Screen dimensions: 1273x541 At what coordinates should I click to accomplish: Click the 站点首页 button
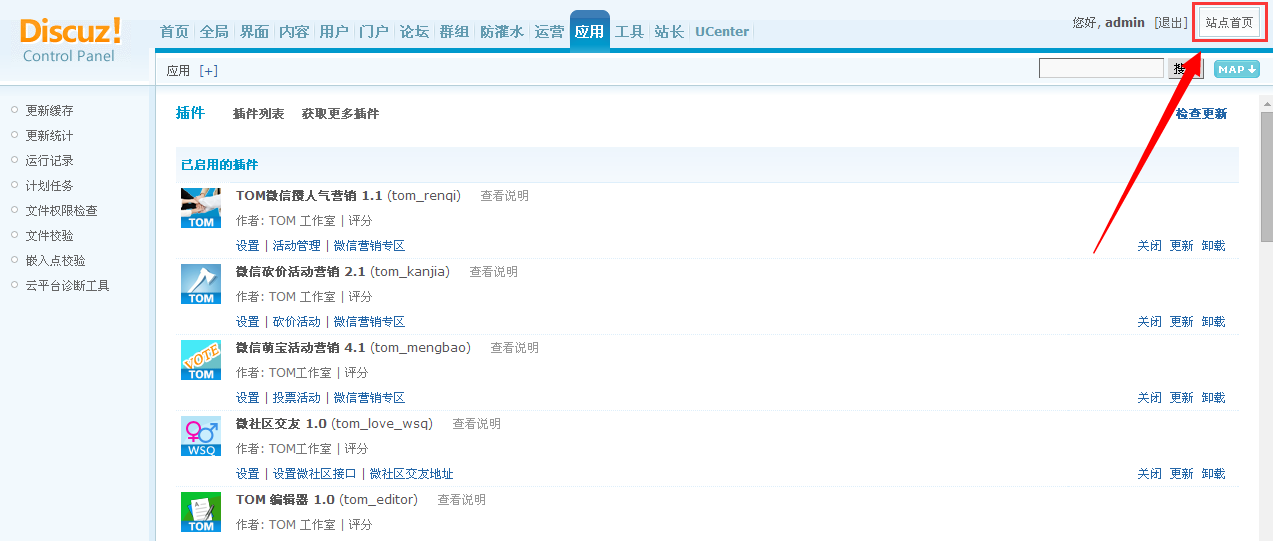pos(1229,23)
